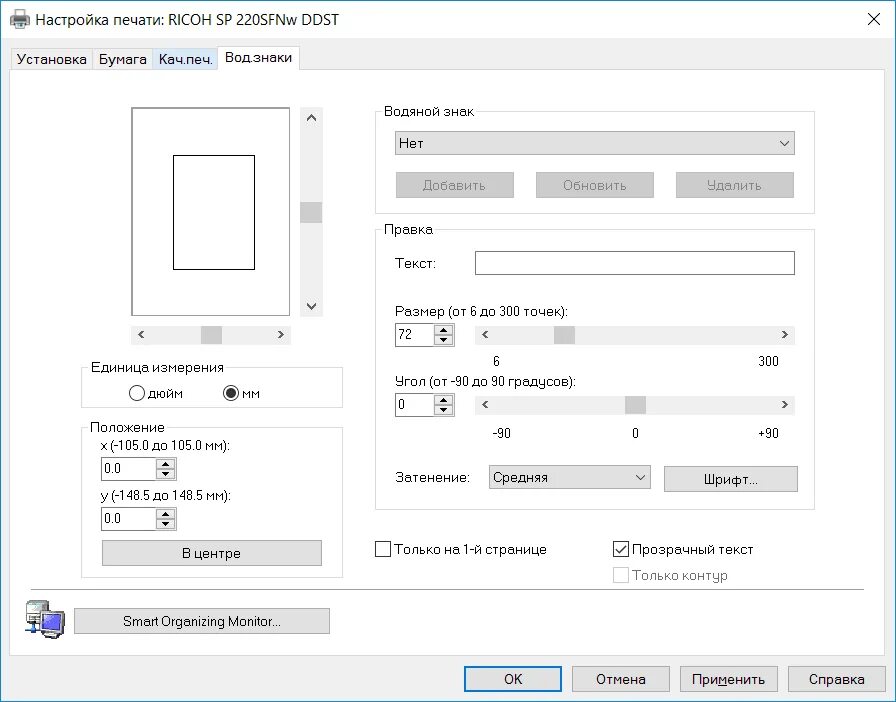Image resolution: width=896 pixels, height=702 pixels.
Task: Open Smart Organizing Monitor...
Action: pos(202,621)
